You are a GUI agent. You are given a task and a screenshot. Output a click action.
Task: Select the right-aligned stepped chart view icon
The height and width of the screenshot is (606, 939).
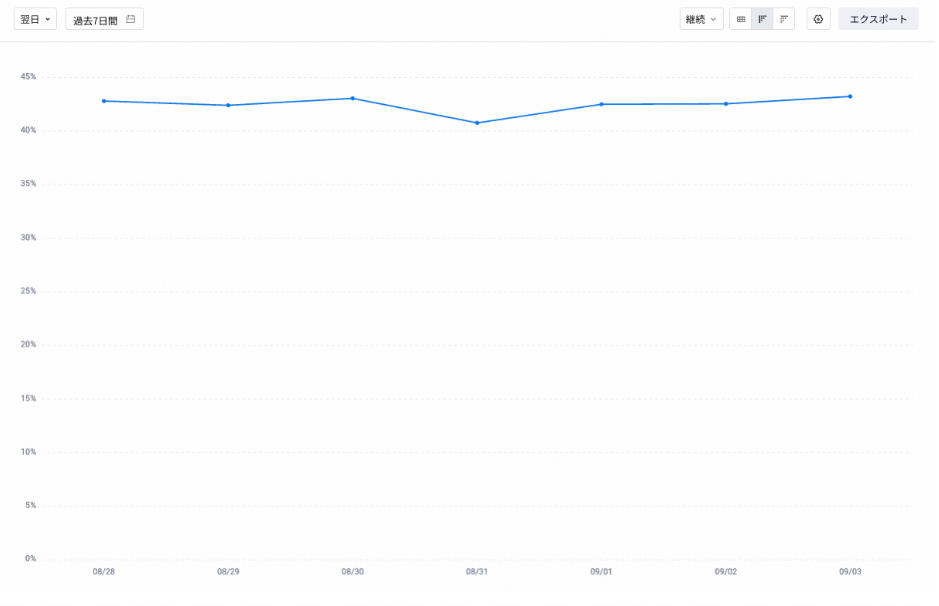pyautogui.click(x=784, y=19)
